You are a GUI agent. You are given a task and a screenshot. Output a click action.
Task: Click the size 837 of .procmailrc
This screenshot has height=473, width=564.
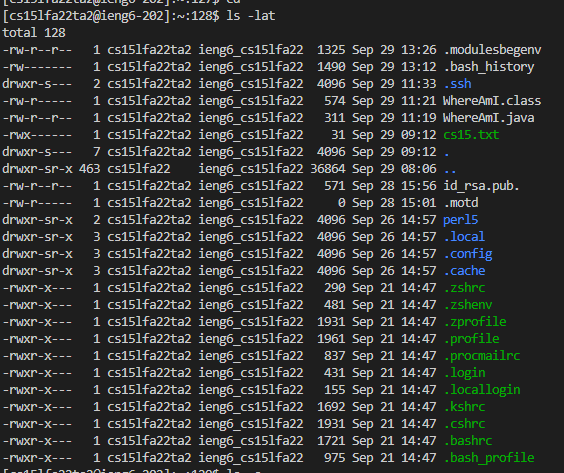[335, 356]
